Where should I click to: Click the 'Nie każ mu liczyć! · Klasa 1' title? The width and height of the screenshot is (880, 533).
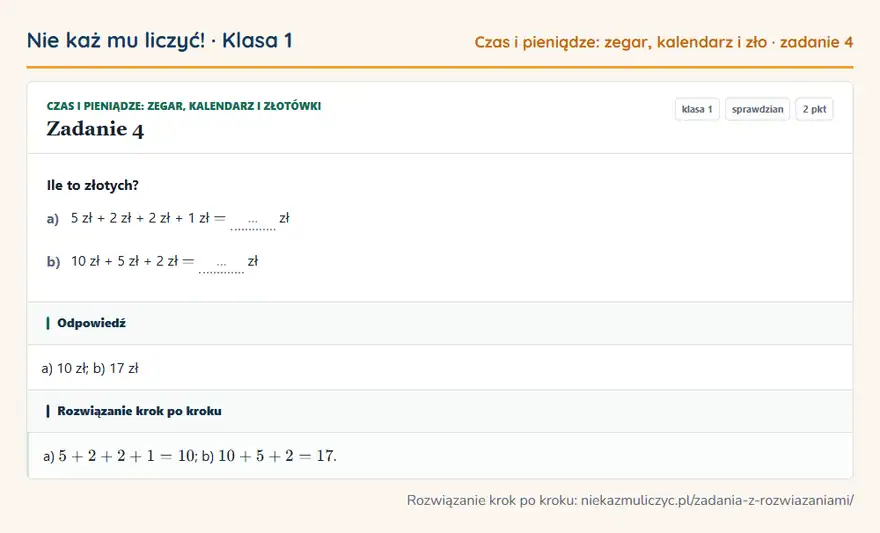coord(159,40)
